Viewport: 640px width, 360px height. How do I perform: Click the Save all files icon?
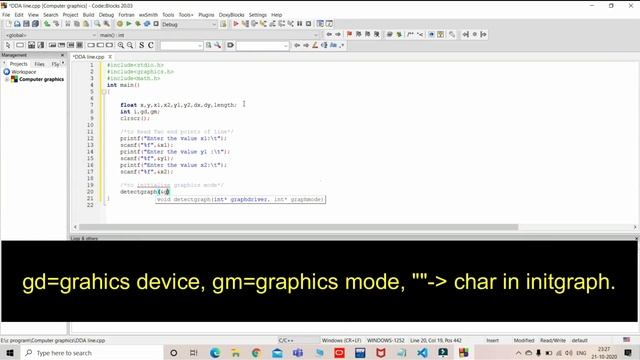(x=36, y=24)
